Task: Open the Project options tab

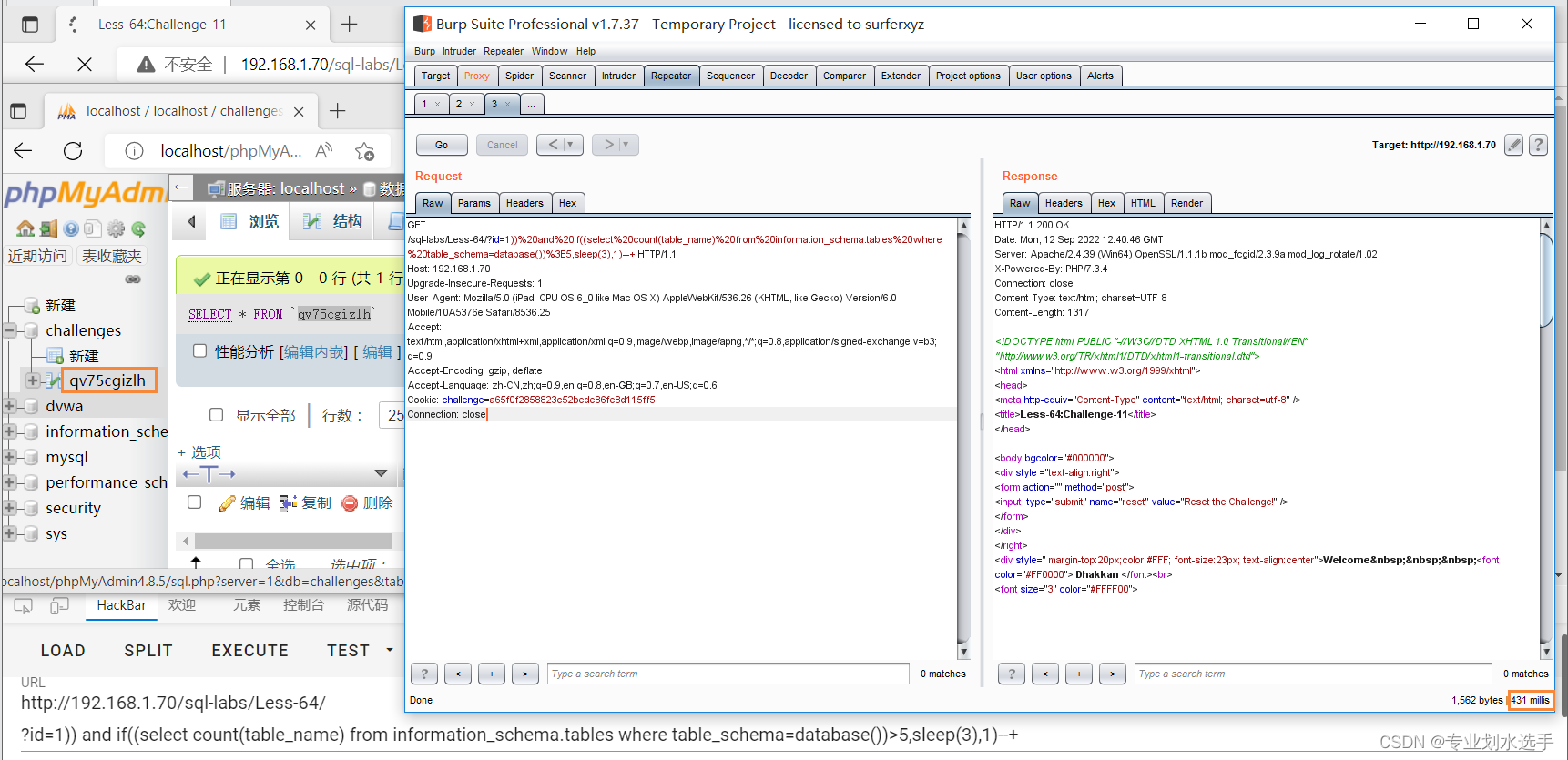Action: [968, 76]
